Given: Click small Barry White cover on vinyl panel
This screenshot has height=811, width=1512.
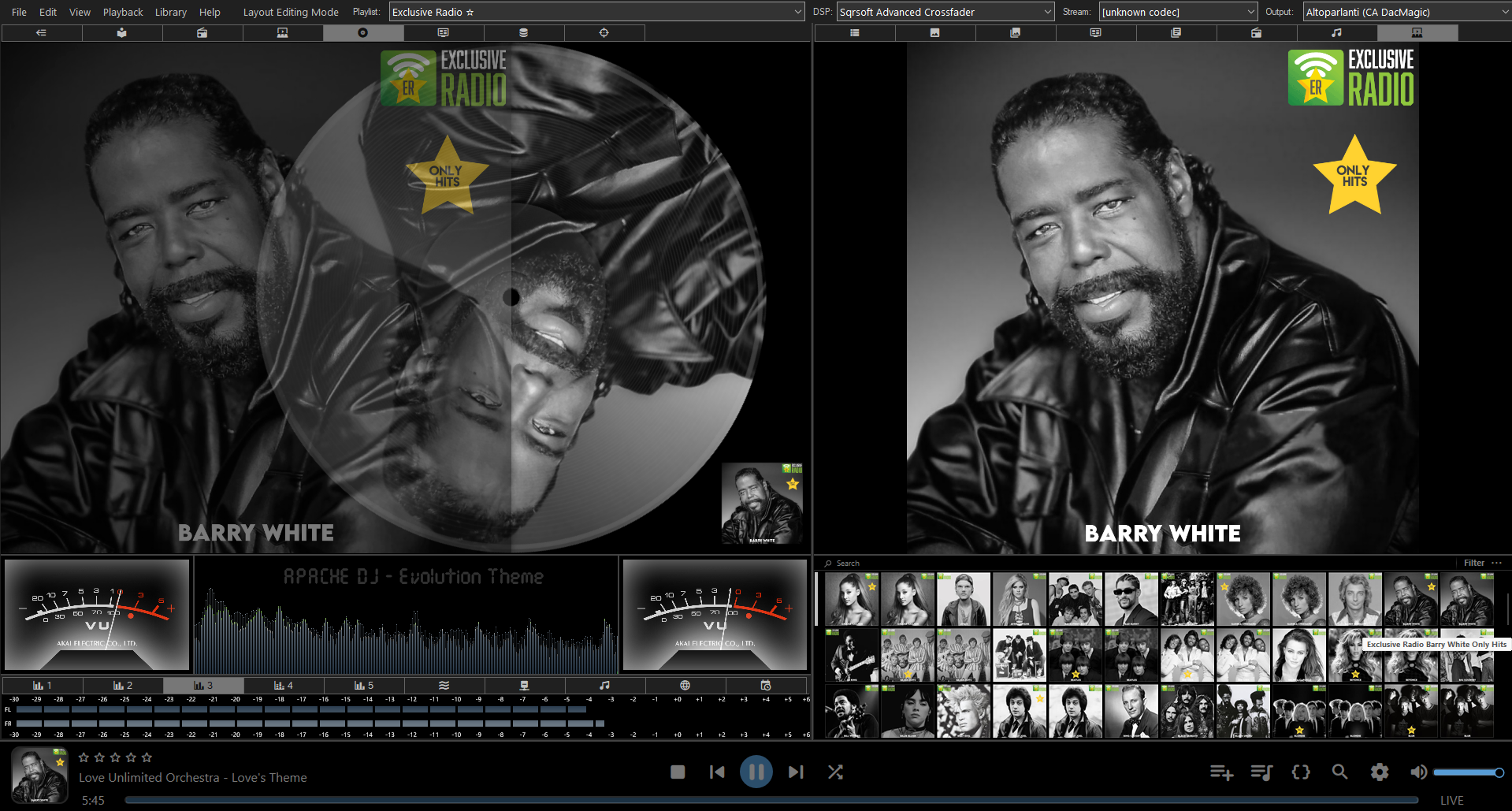Looking at the screenshot, I should point(762,504).
